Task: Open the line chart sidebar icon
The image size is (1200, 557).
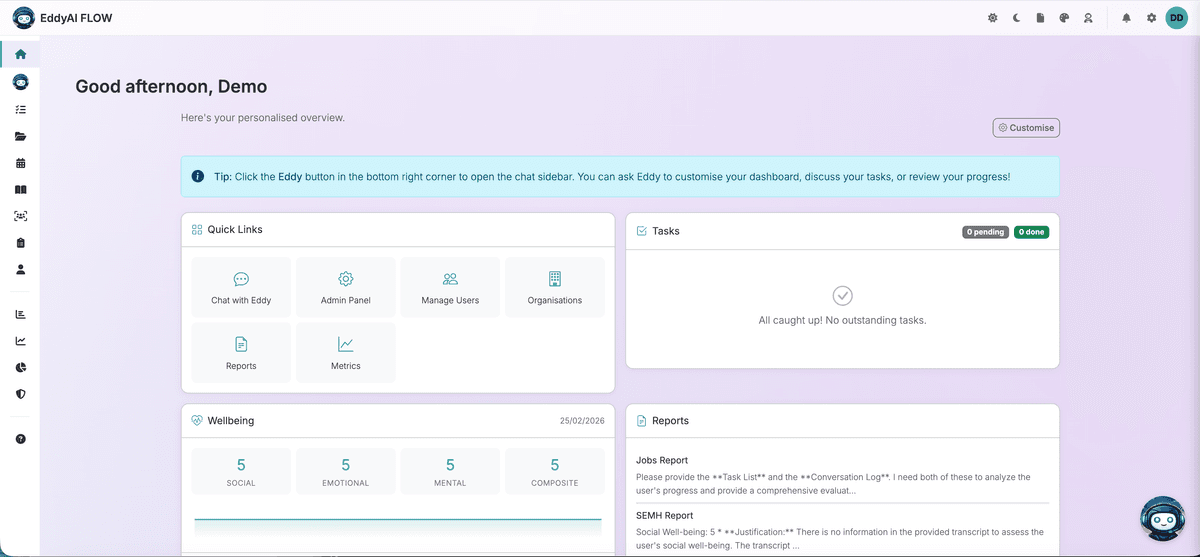Action: point(20,341)
